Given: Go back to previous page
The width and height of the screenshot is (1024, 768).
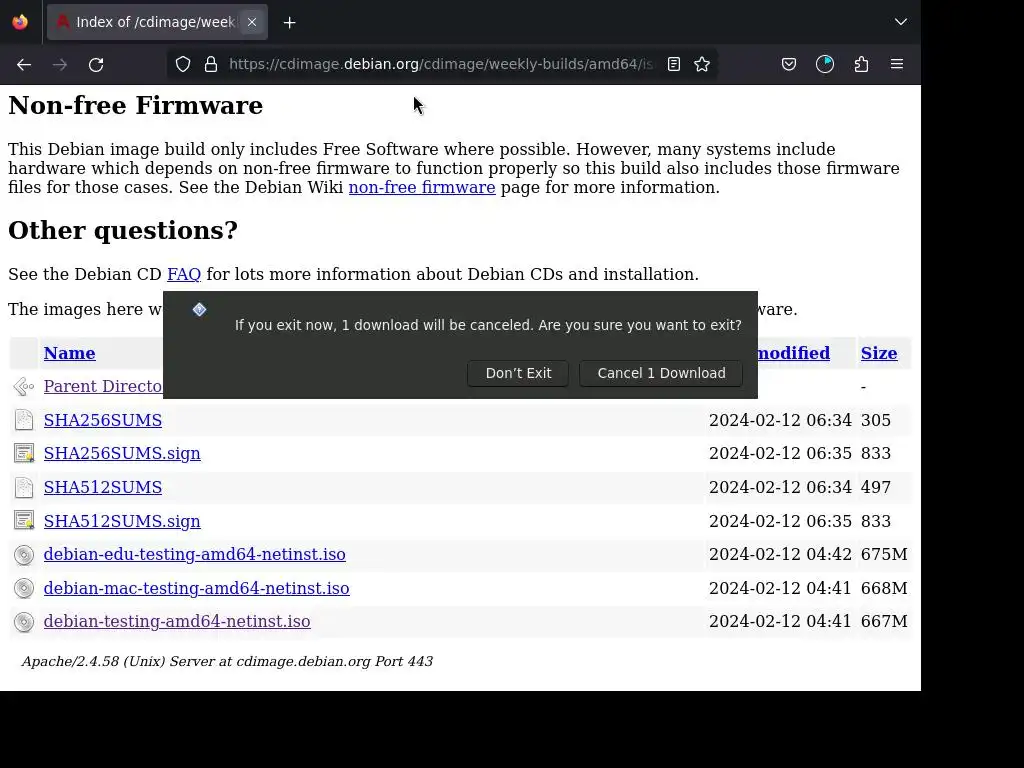Looking at the screenshot, I should (x=24, y=65).
